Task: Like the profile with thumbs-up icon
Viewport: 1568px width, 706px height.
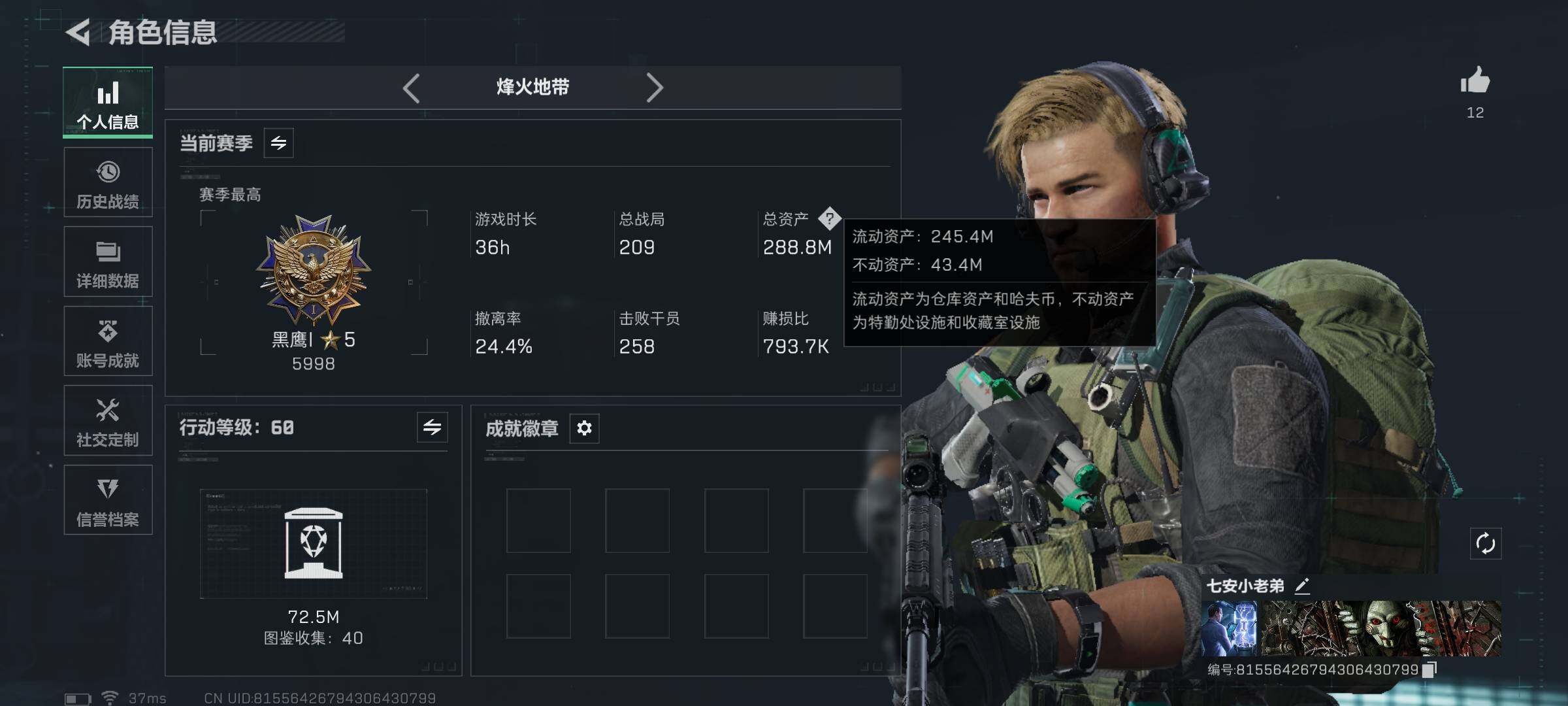Action: (1475, 81)
